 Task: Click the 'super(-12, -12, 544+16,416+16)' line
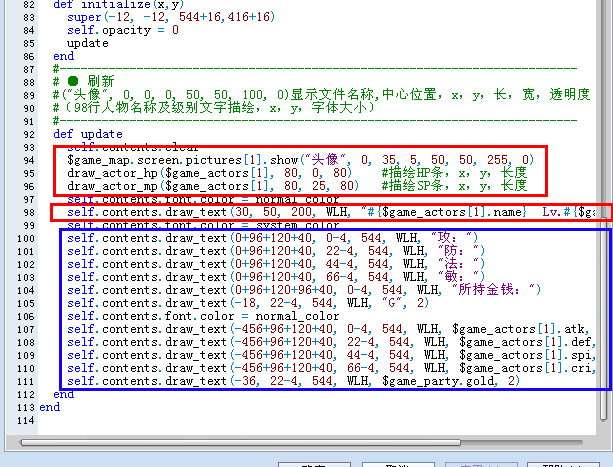[171, 17]
